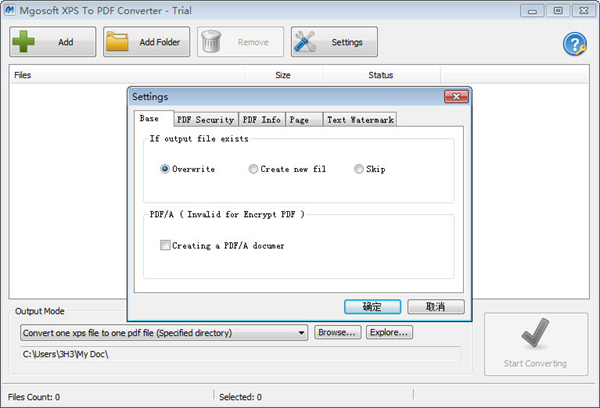Click the Files column header

coord(127,75)
